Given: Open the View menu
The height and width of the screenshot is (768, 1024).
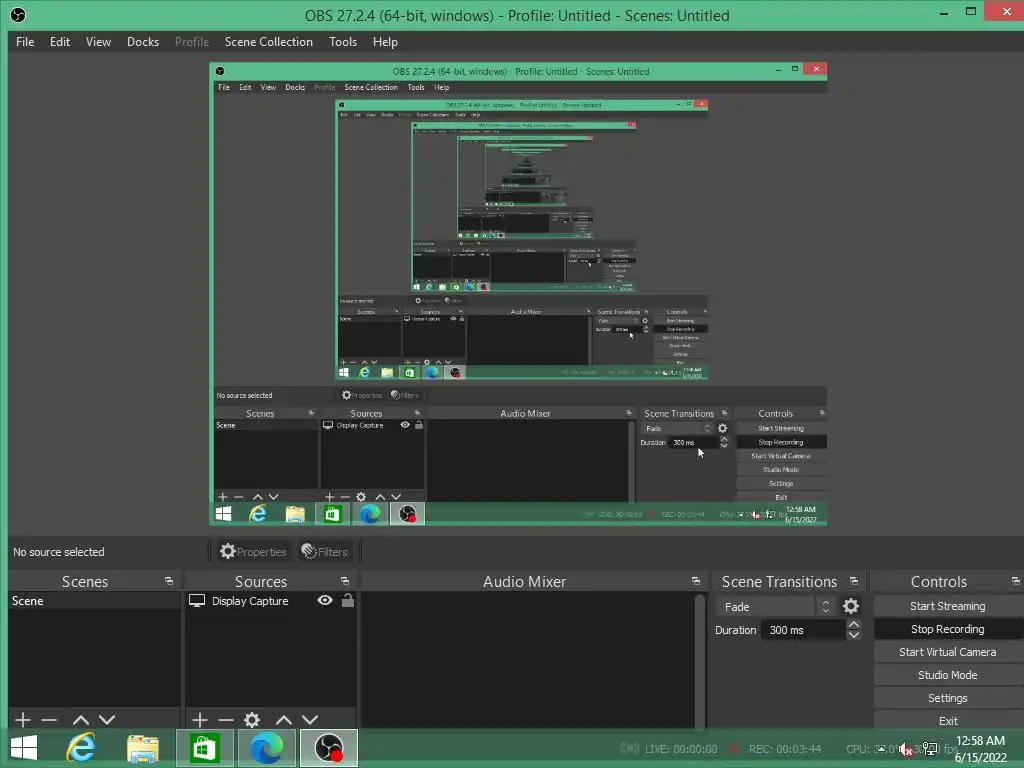Looking at the screenshot, I should tap(98, 42).
